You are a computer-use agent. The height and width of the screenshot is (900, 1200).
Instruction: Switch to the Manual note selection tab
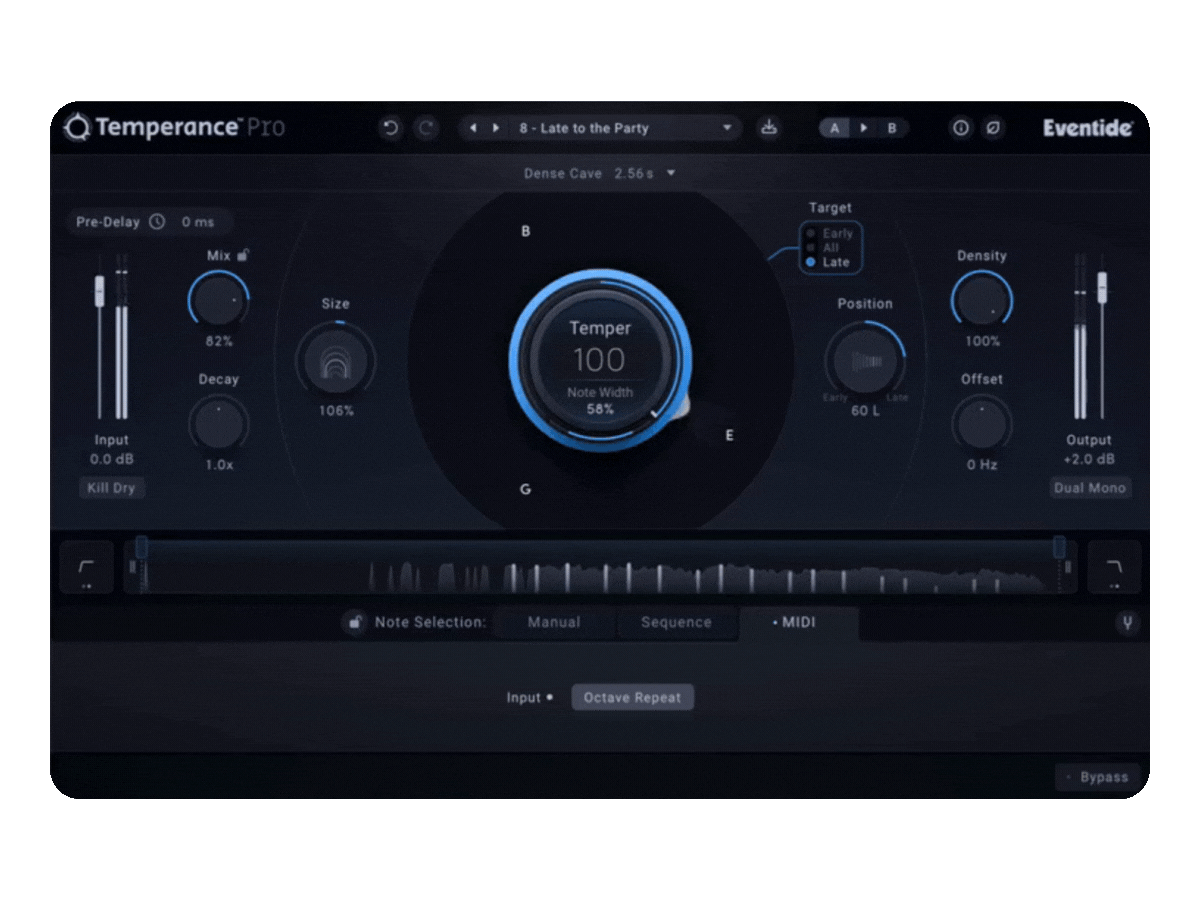tap(554, 622)
